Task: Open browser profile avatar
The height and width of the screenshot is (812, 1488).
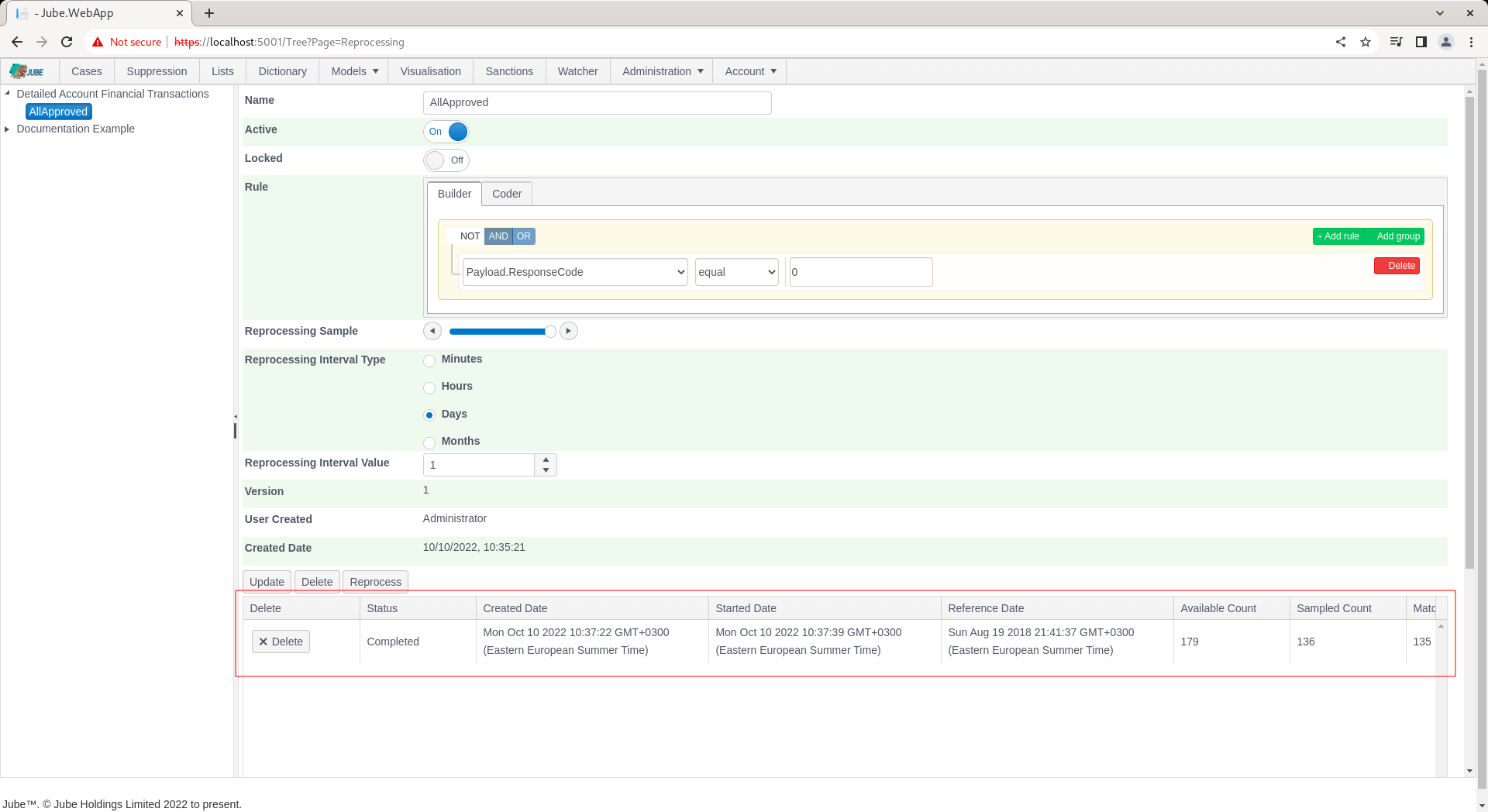Action: point(1446,42)
